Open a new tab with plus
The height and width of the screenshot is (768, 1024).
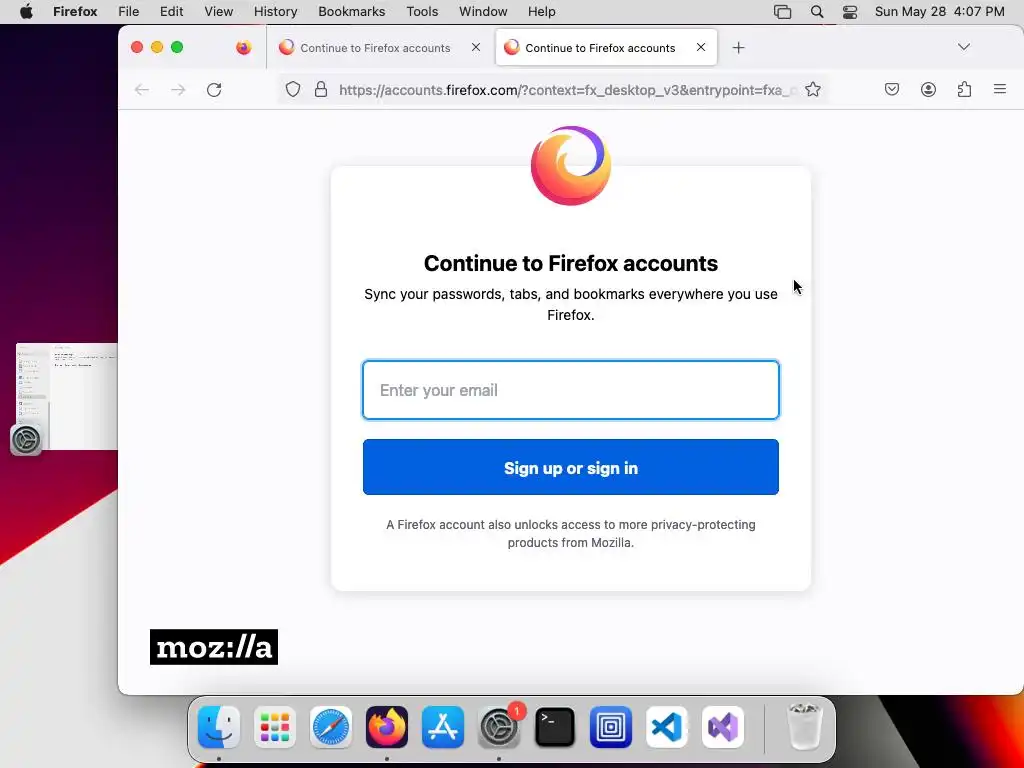738,48
